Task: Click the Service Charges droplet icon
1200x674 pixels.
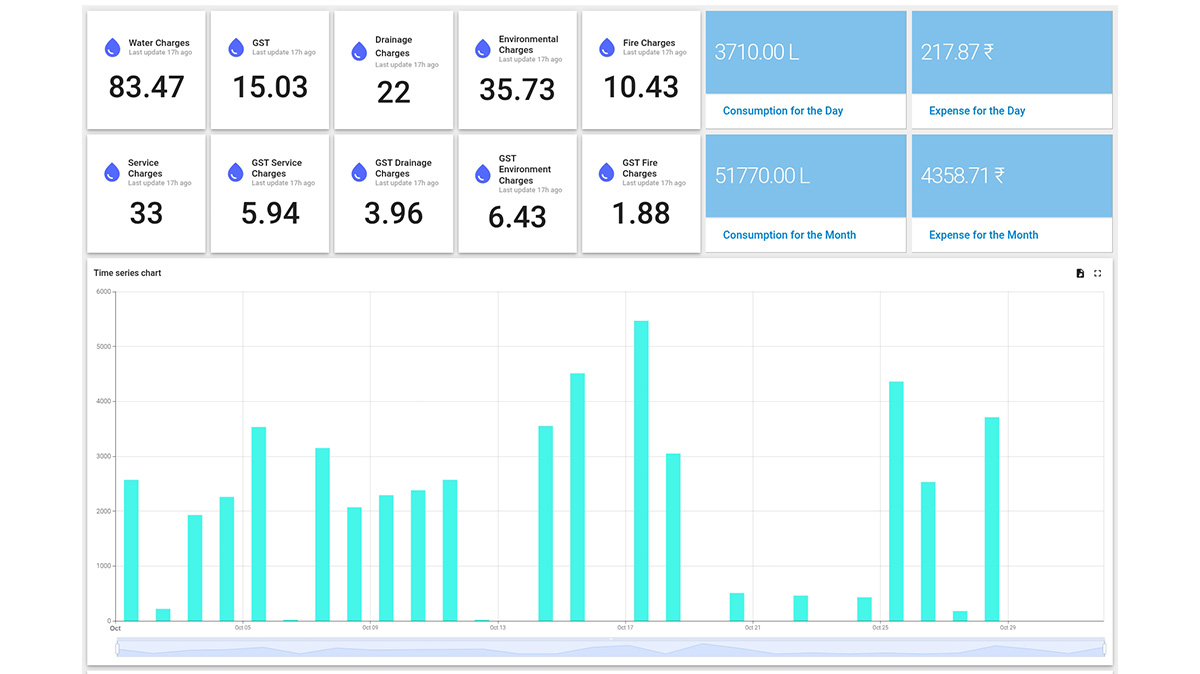Action: coord(112,171)
